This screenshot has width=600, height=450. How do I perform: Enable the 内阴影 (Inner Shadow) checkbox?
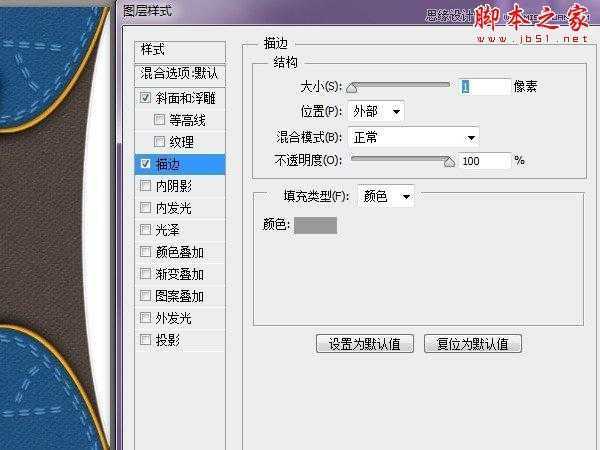point(146,186)
